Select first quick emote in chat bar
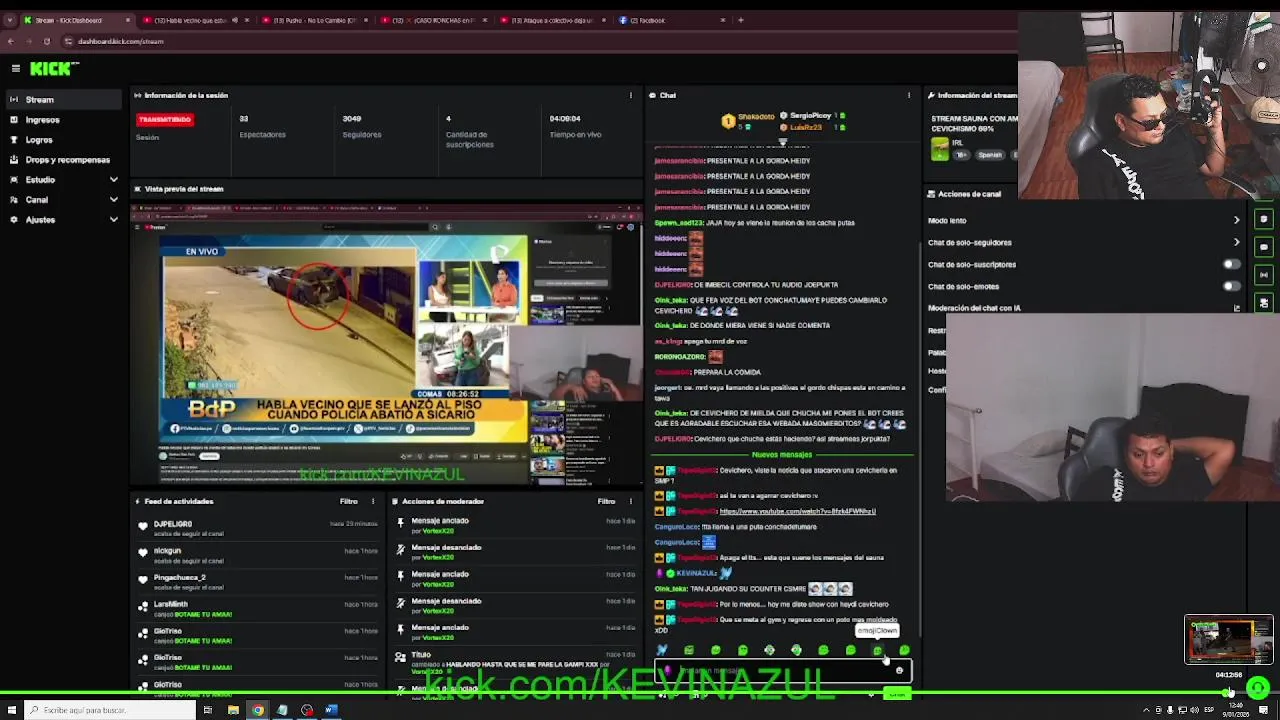This screenshot has height=720, width=1280. [x=661, y=651]
